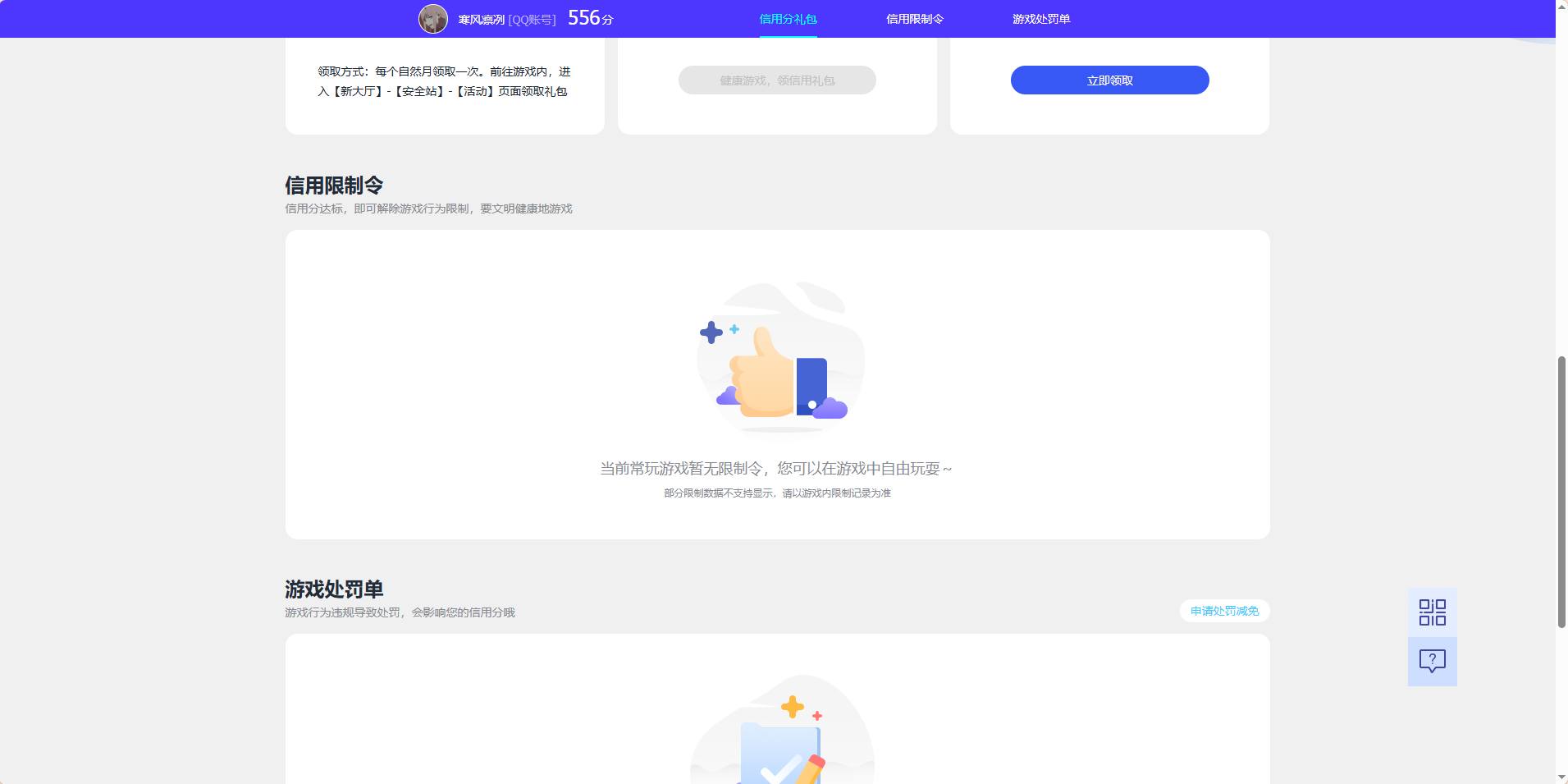The image size is (1568, 784).
Task: Click the 当前常玩游戏暂无限制令 message
Action: [x=776, y=469]
